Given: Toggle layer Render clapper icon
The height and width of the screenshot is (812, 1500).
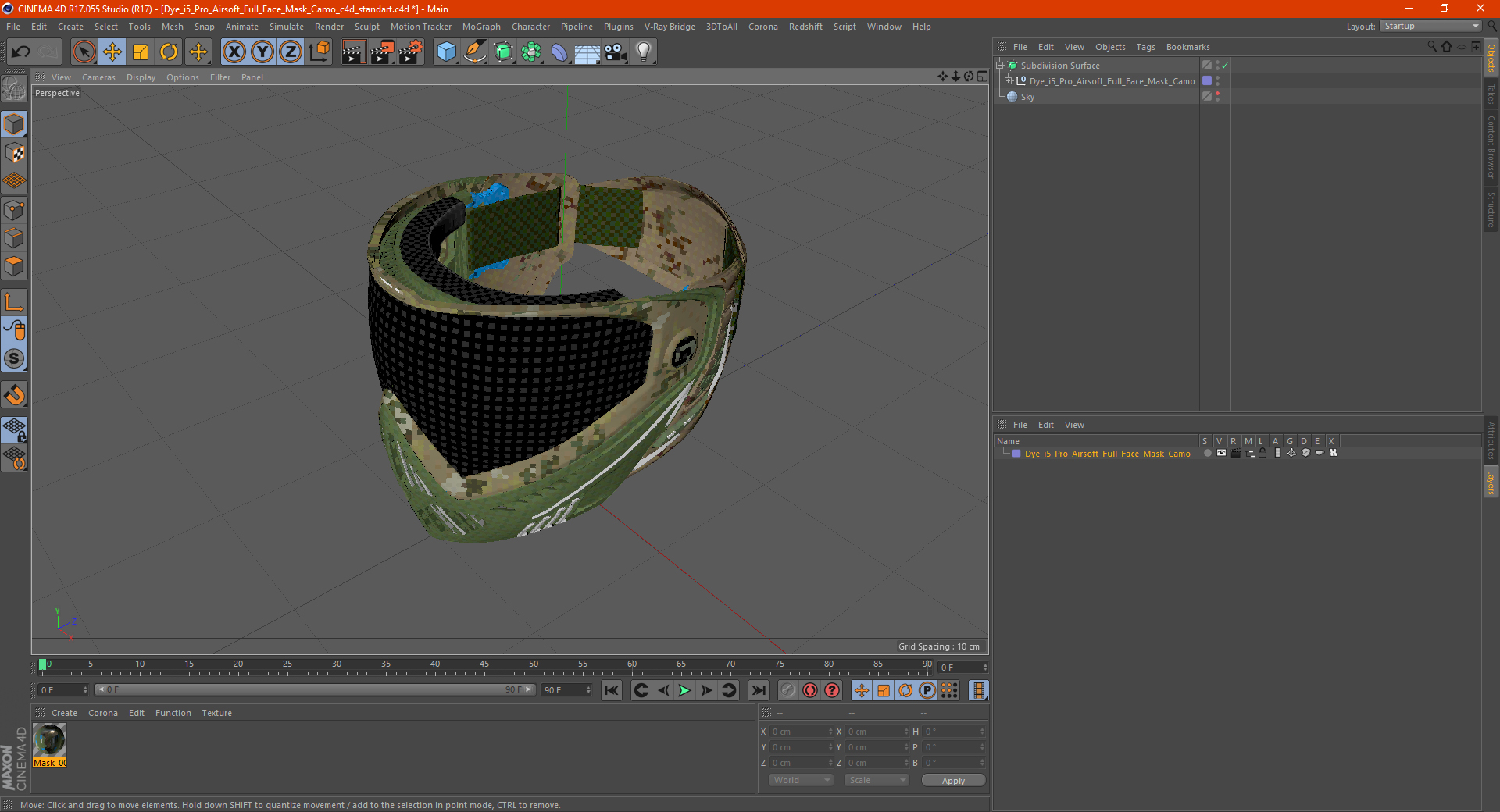Looking at the screenshot, I should coord(1235,454).
